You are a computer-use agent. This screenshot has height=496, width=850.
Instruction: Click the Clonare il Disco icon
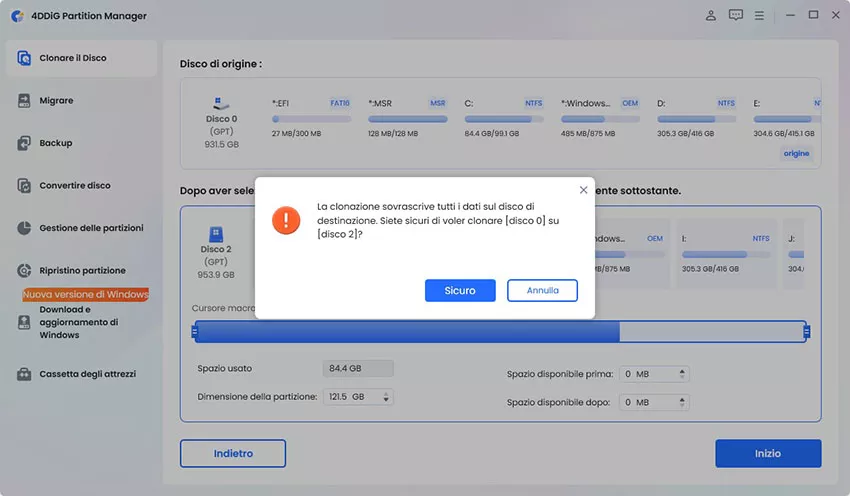pos(24,58)
